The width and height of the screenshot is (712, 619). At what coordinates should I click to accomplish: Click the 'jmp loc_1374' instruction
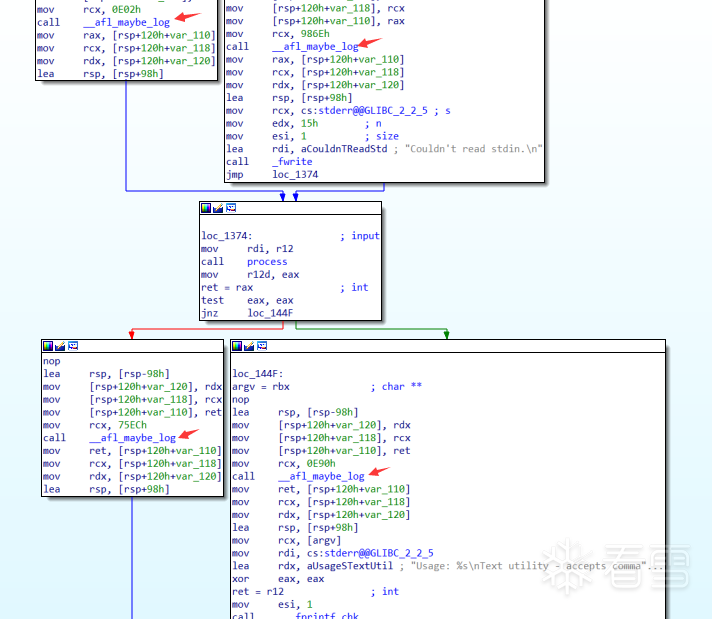[x=272, y=174]
